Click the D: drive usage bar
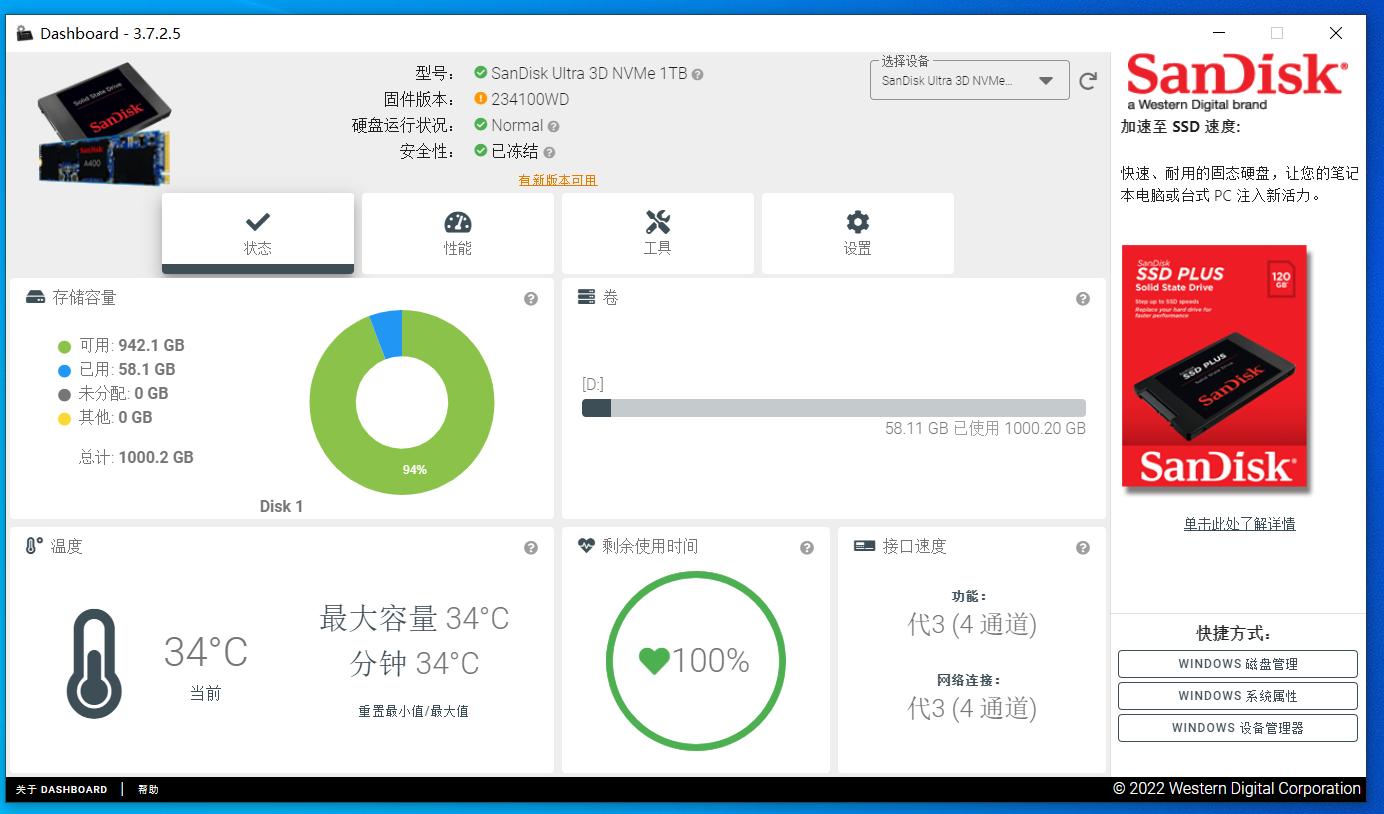 pyautogui.click(x=833, y=407)
